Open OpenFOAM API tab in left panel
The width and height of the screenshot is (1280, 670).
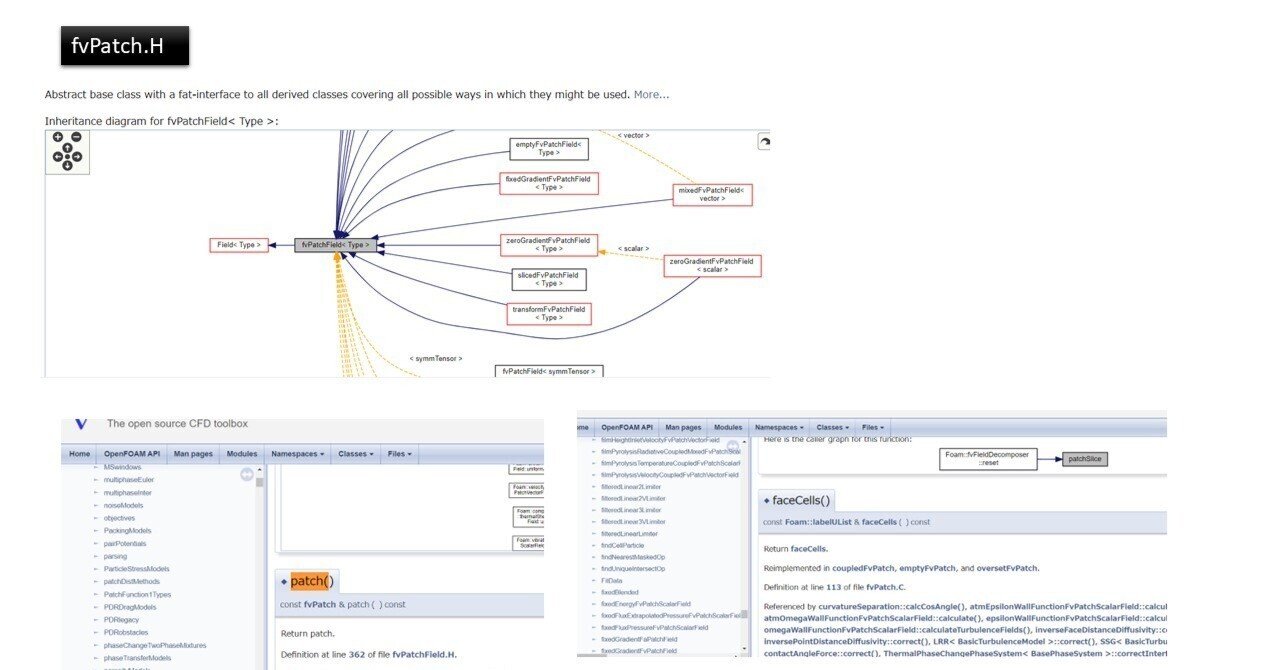(x=132, y=454)
